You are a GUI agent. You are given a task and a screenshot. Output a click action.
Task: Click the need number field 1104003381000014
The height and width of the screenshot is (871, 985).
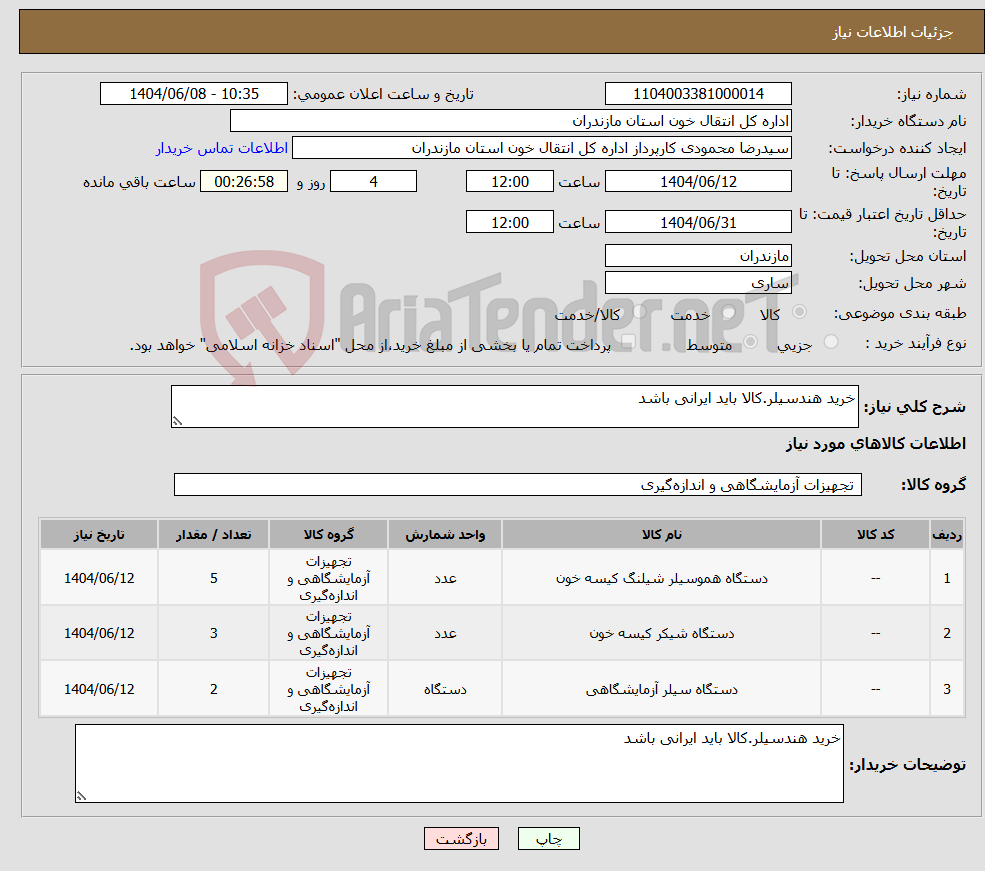698,94
